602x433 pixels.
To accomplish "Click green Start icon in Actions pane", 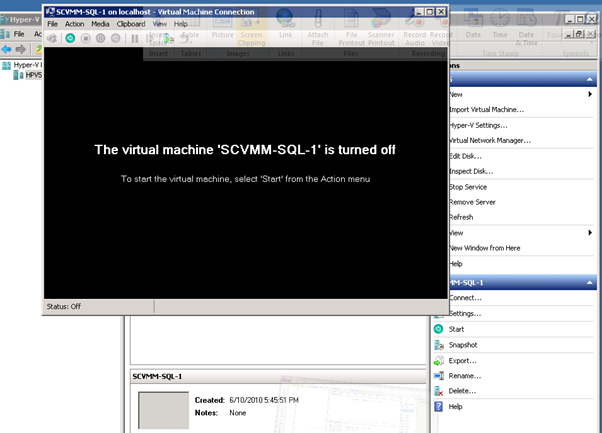I will [438, 329].
